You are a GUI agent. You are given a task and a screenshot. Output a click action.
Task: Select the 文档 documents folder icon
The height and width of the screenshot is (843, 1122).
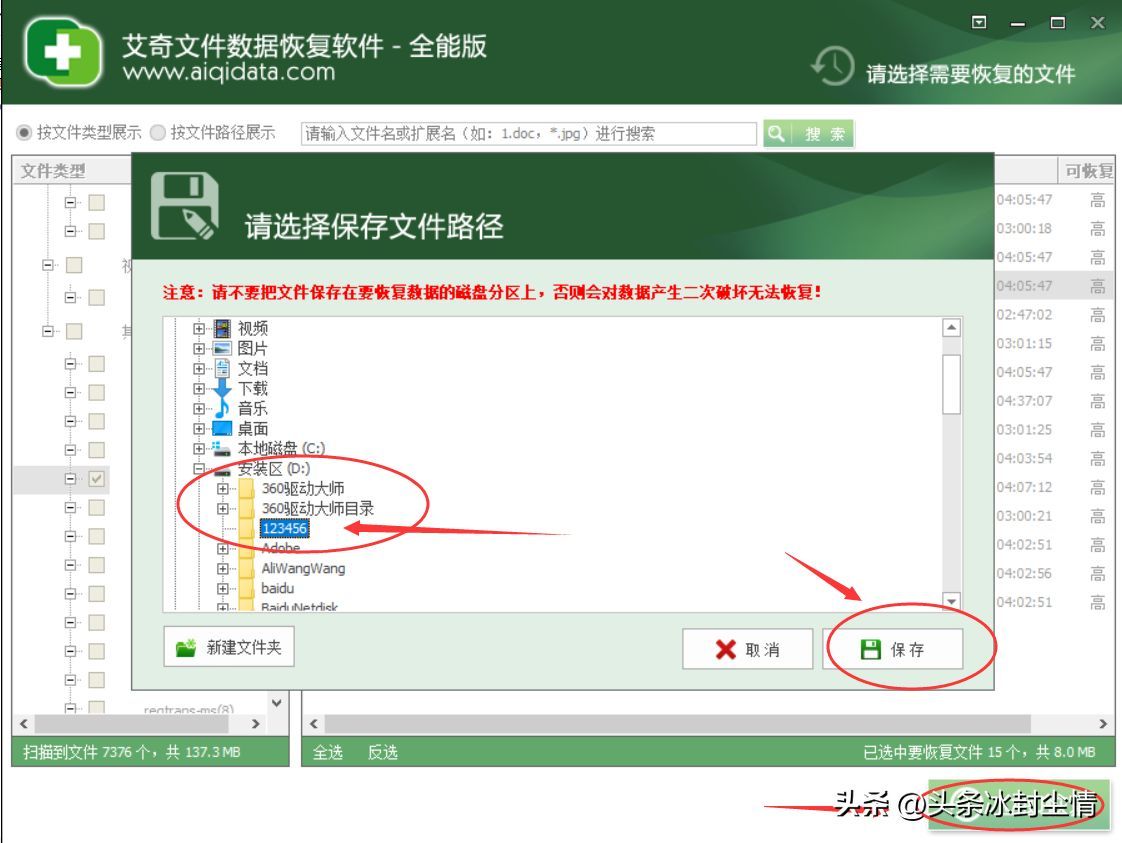point(223,369)
